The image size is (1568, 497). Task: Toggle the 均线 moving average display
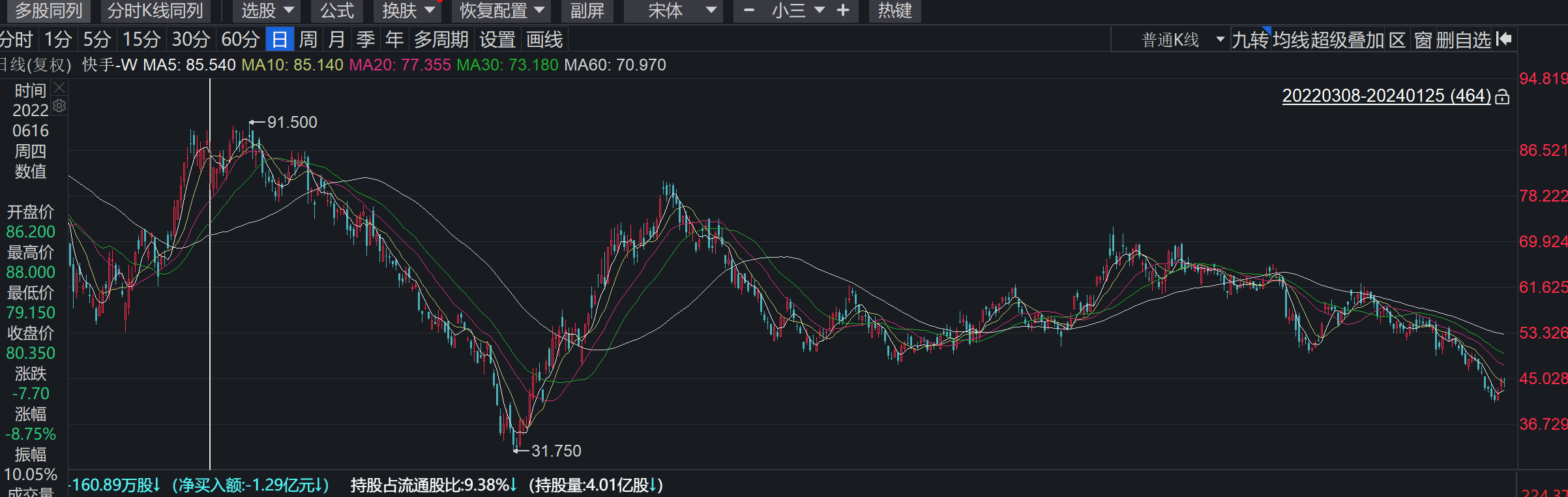1291,40
